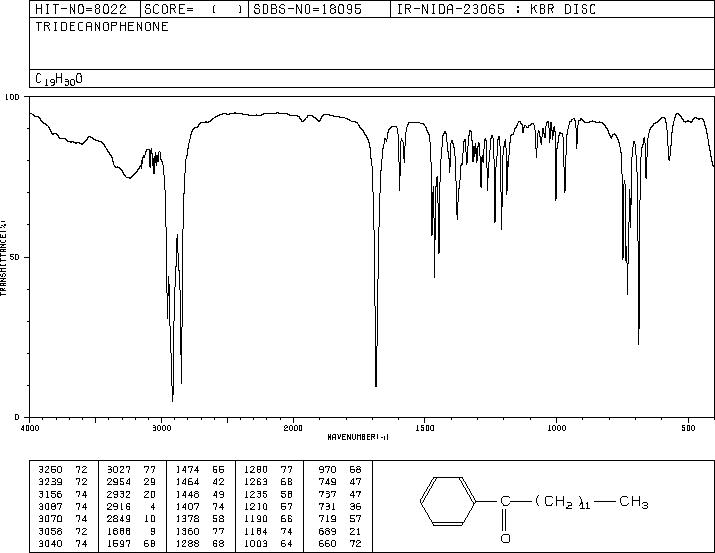
Task: Click the 50 tick label on the y-axis
Action: [x=15, y=257]
